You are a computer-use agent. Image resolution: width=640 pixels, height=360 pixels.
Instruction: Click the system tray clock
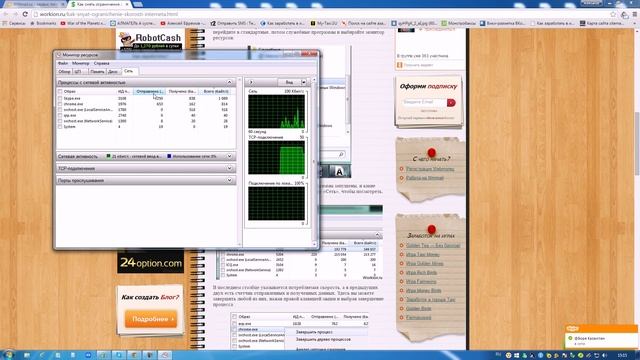pos(622,356)
